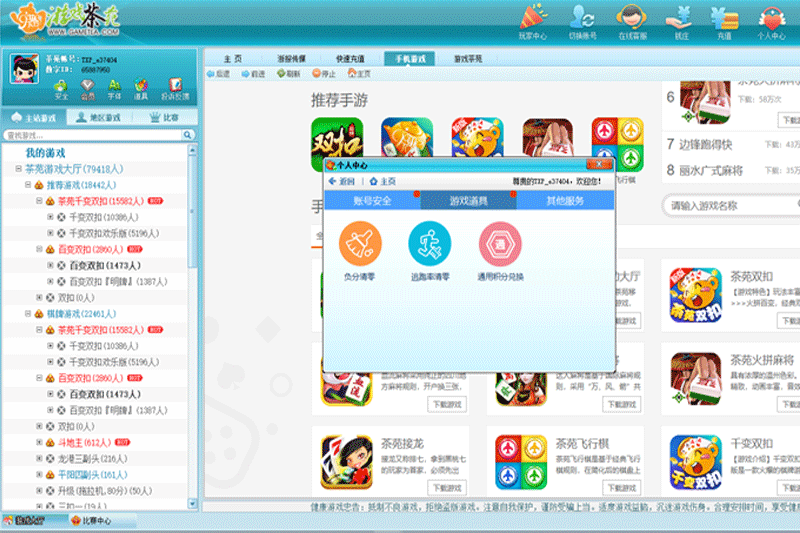800x533 pixels.
Task: Click the 刷新 refresh toolbar button
Action: pyautogui.click(x=288, y=74)
